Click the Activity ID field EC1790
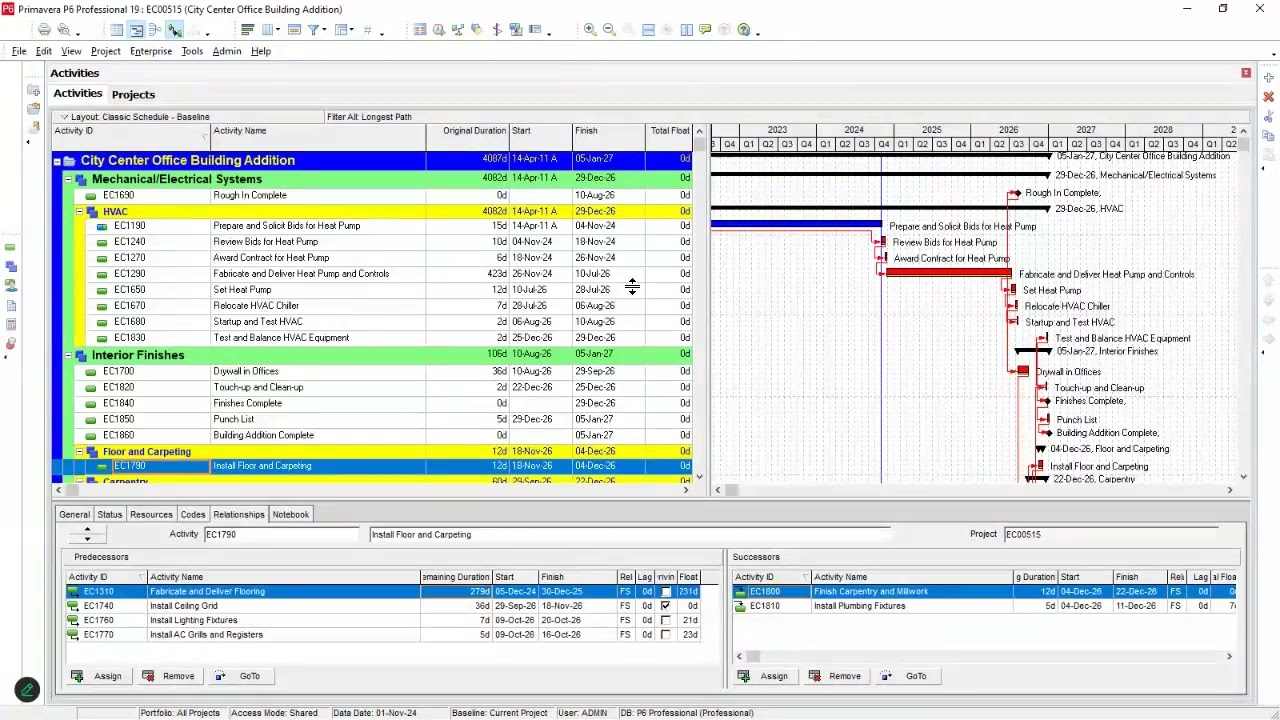This screenshot has height=720, width=1280. coord(282,535)
